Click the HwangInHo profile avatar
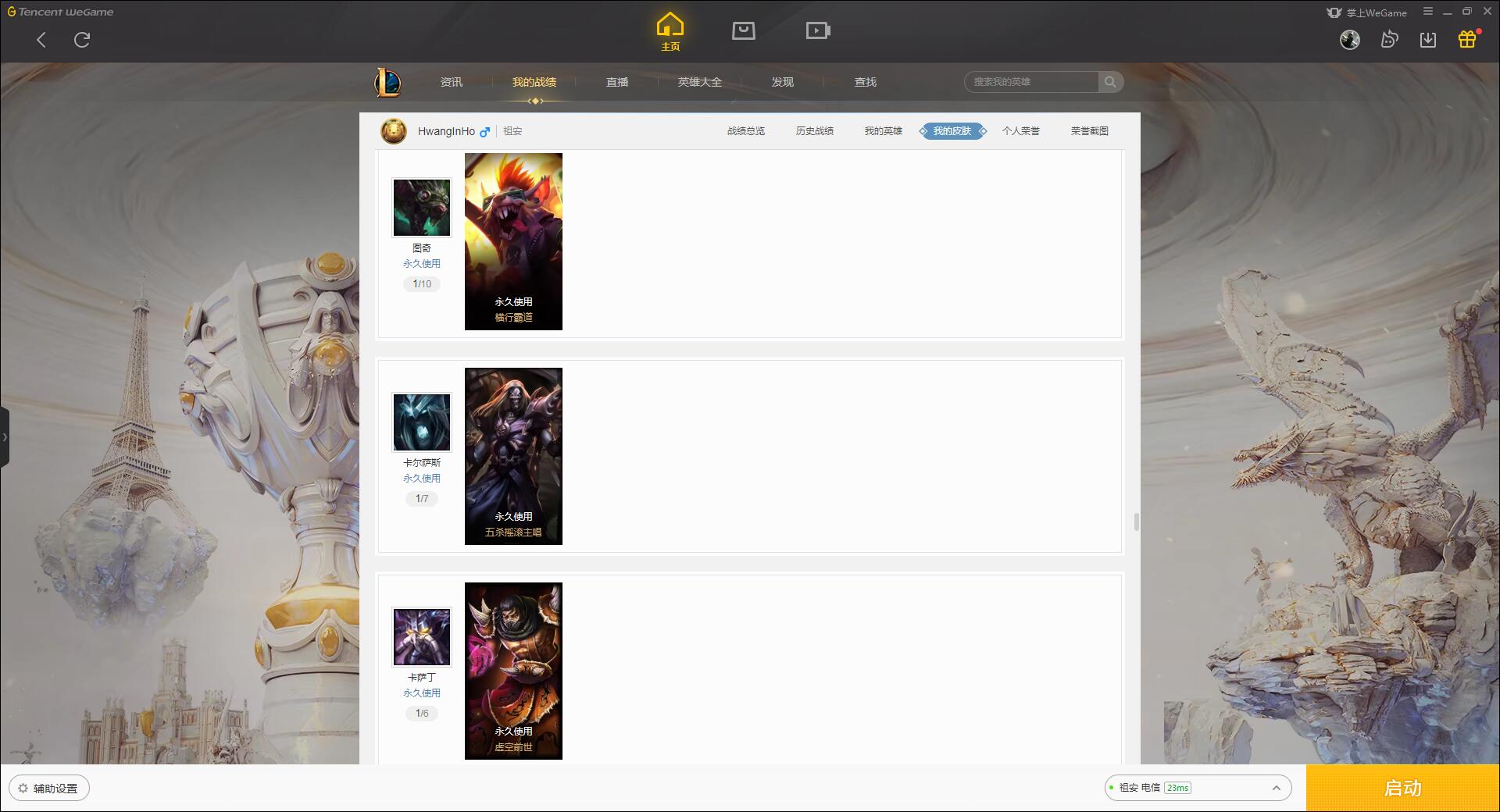Image resolution: width=1500 pixels, height=812 pixels. pyautogui.click(x=394, y=131)
